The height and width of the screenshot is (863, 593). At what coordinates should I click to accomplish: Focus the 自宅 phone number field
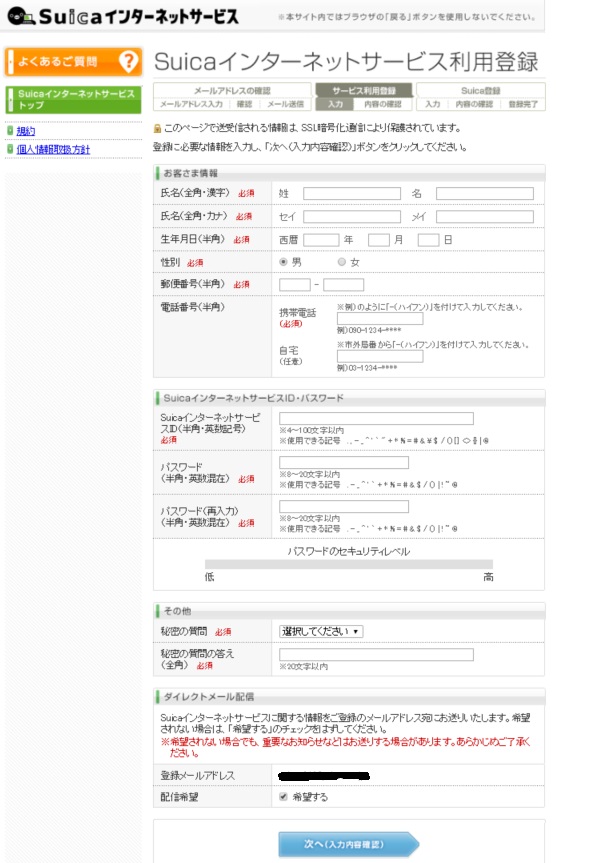[380, 356]
